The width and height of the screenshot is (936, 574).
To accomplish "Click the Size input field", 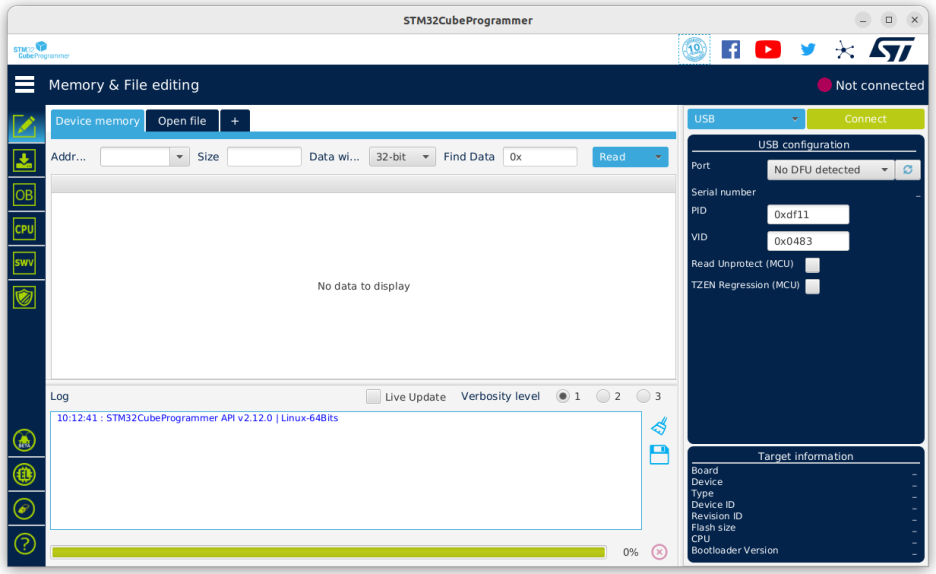I will [264, 157].
